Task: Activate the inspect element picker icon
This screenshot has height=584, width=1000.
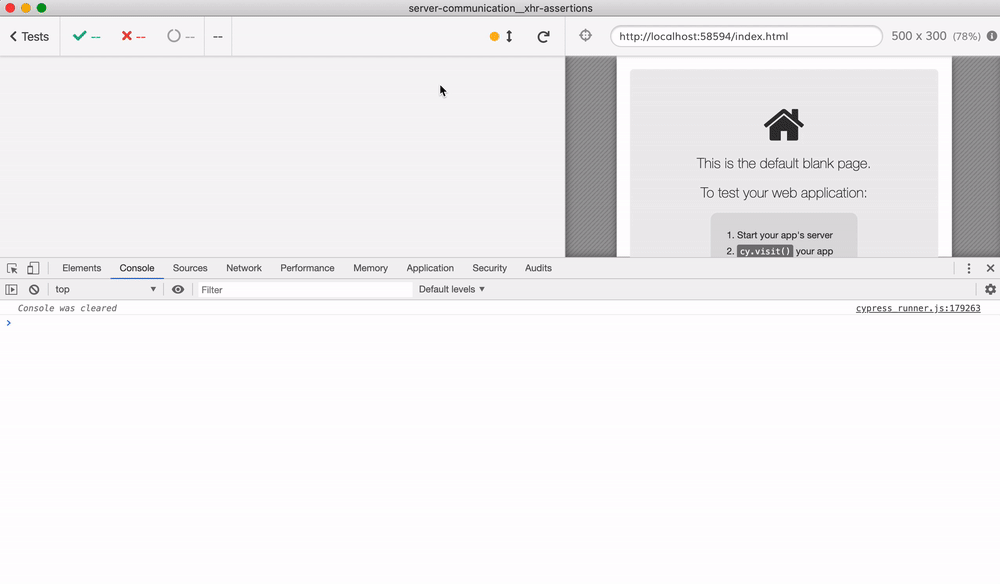Action: [12, 268]
